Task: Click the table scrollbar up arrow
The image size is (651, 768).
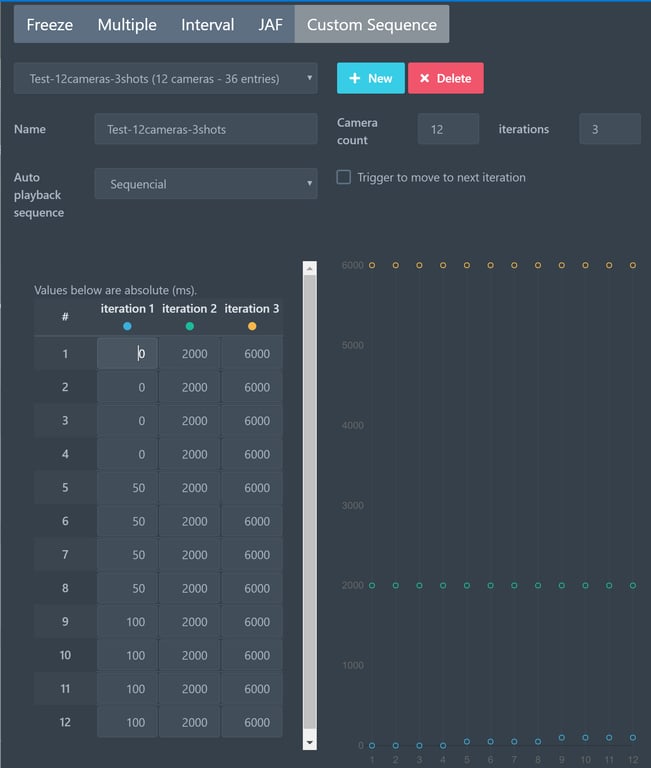Action: [310, 268]
